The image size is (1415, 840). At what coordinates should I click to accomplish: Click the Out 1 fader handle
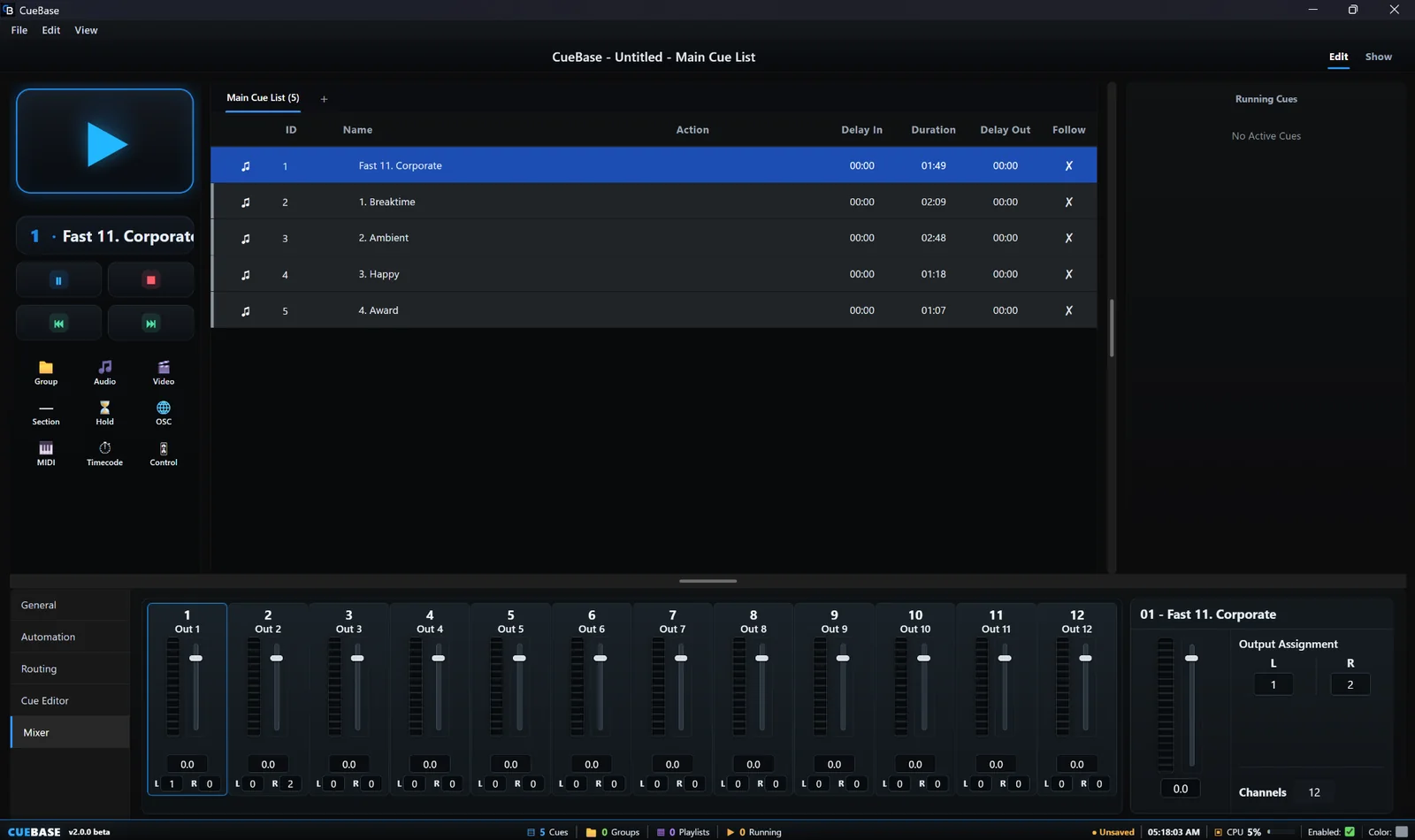point(195,658)
